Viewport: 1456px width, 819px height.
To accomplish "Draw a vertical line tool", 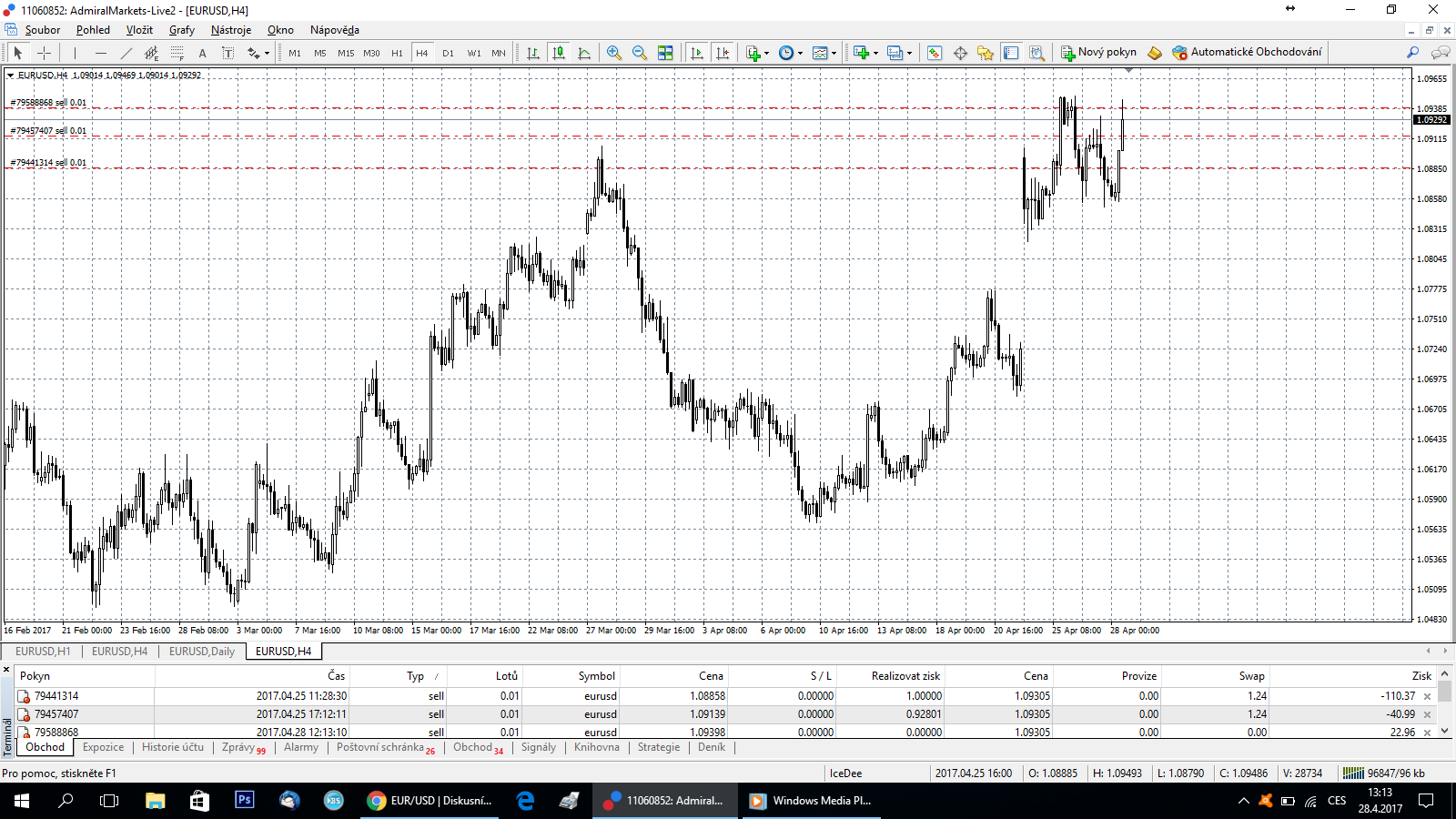I will tap(75, 53).
